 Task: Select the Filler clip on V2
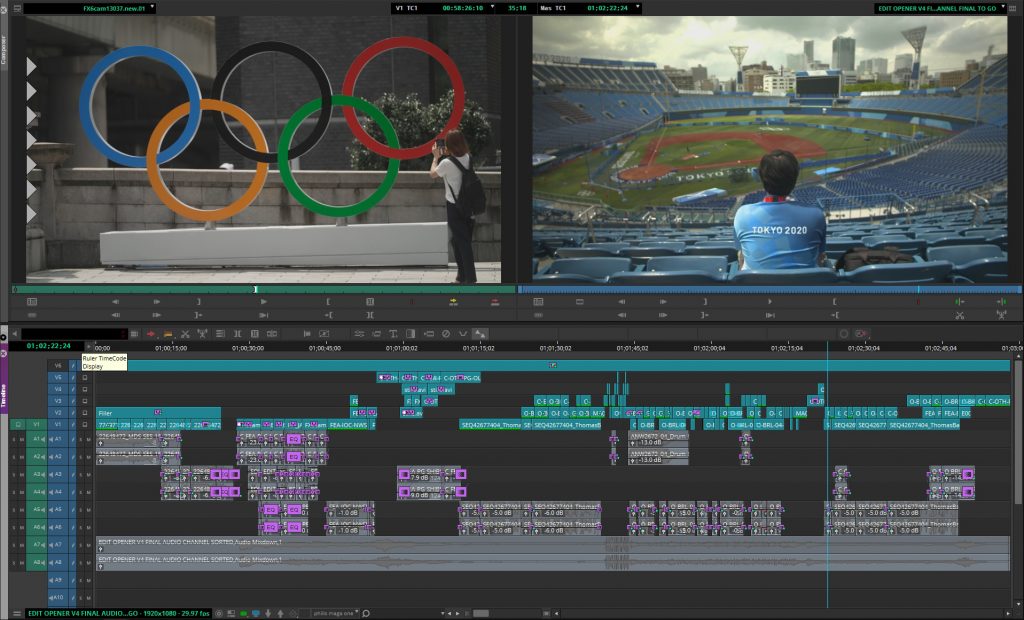coord(158,413)
